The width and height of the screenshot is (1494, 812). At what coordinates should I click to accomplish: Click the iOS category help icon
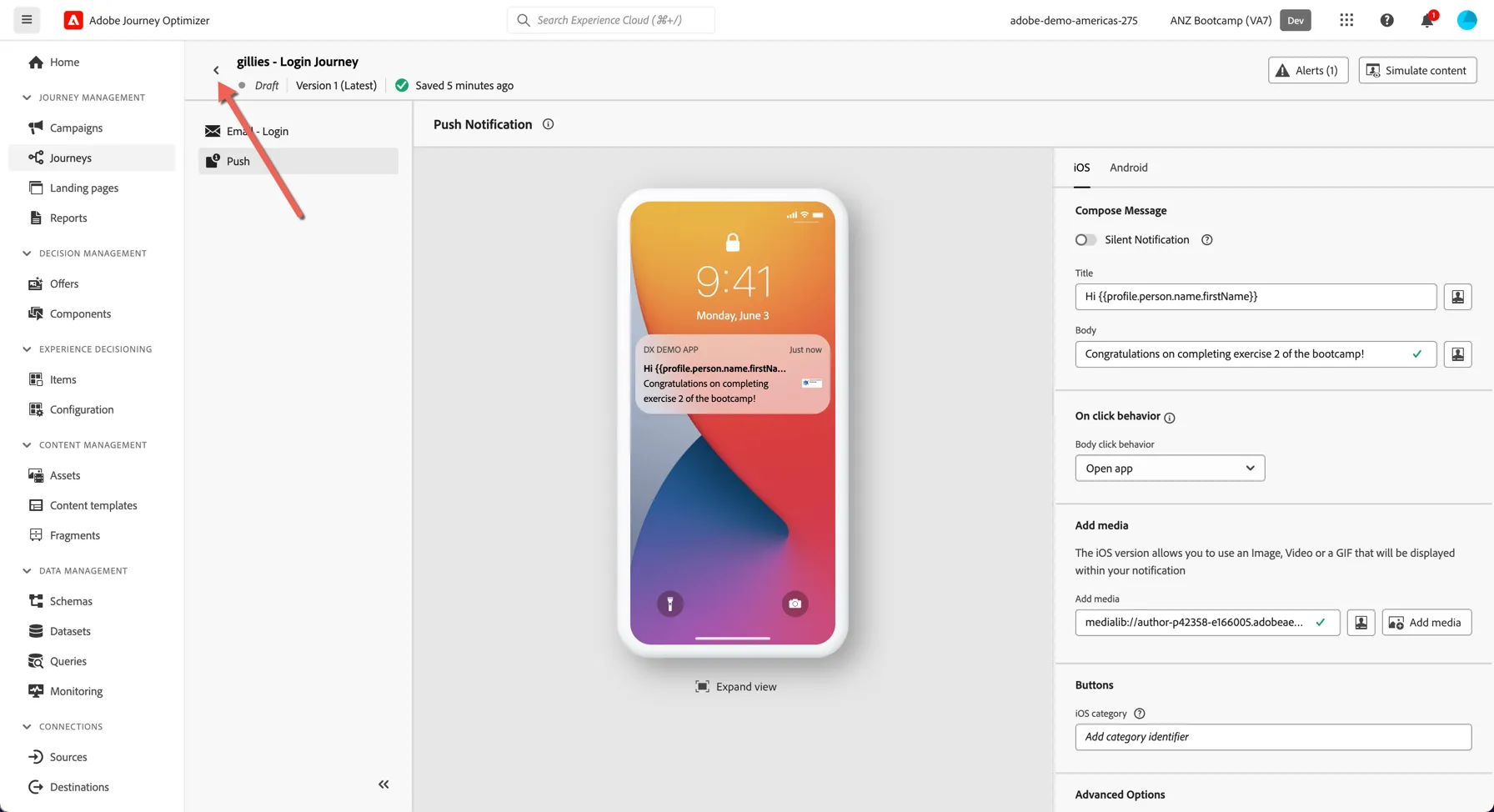point(1139,714)
